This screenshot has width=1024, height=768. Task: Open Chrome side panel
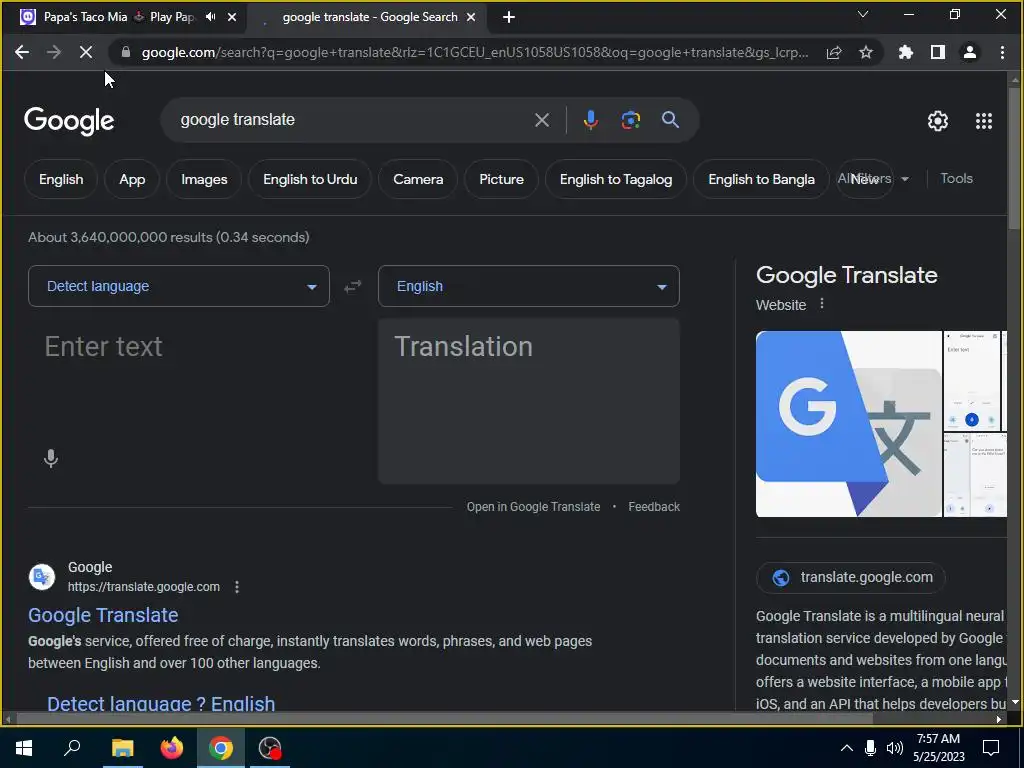tap(938, 52)
